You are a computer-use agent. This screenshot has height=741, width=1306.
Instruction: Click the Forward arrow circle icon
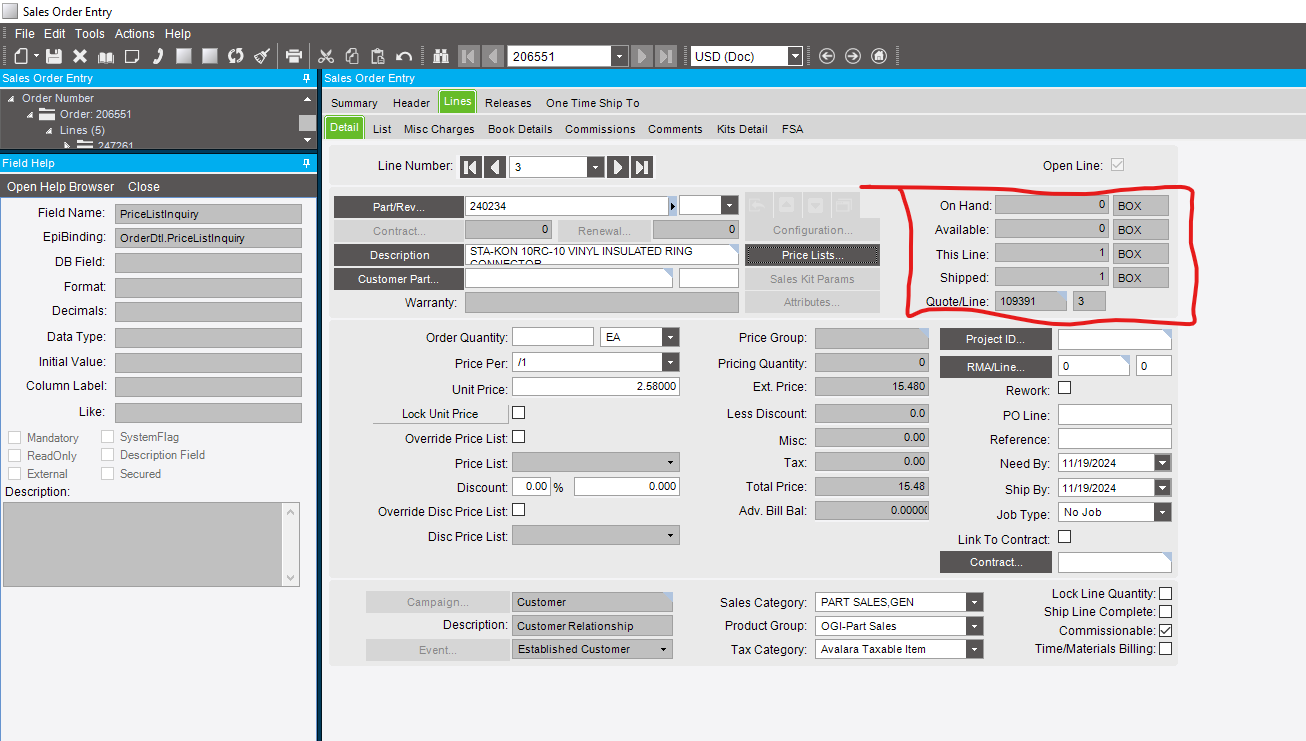(x=853, y=56)
